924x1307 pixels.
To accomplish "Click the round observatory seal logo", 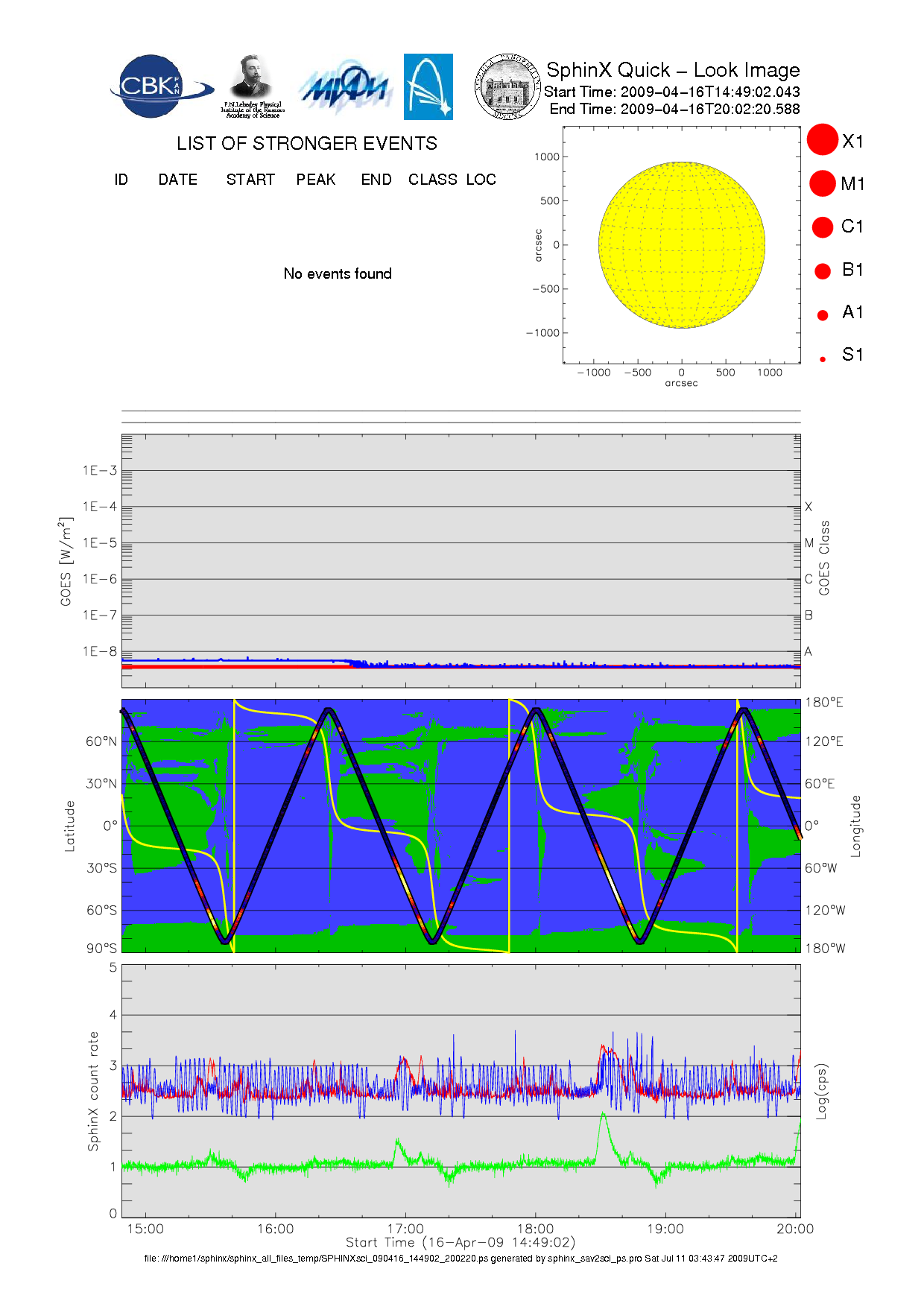I will tap(507, 87).
